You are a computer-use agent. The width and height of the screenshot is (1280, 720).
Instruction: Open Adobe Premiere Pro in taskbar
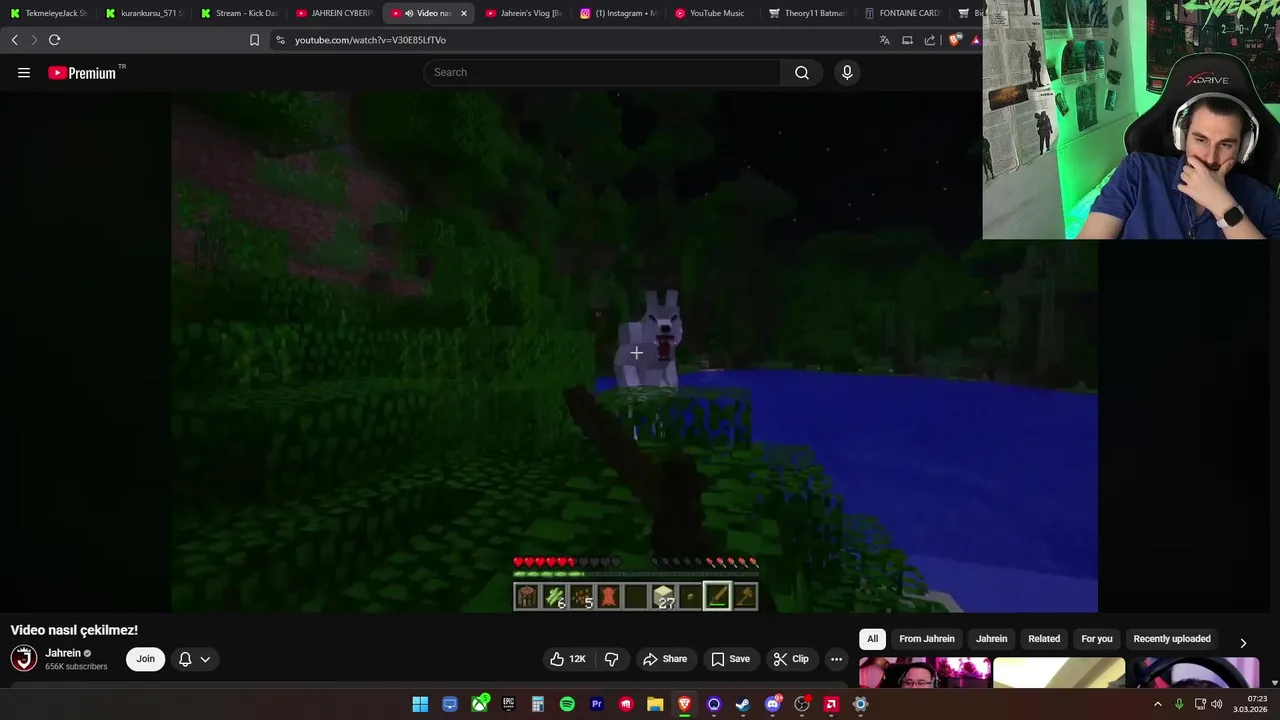pyautogui.click(x=597, y=704)
